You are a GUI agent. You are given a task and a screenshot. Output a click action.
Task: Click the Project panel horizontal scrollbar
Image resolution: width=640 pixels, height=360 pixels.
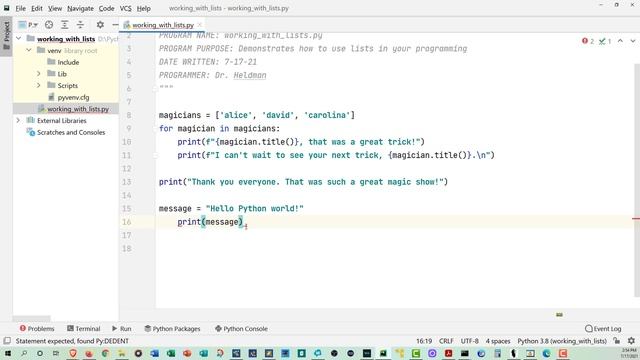31,318
